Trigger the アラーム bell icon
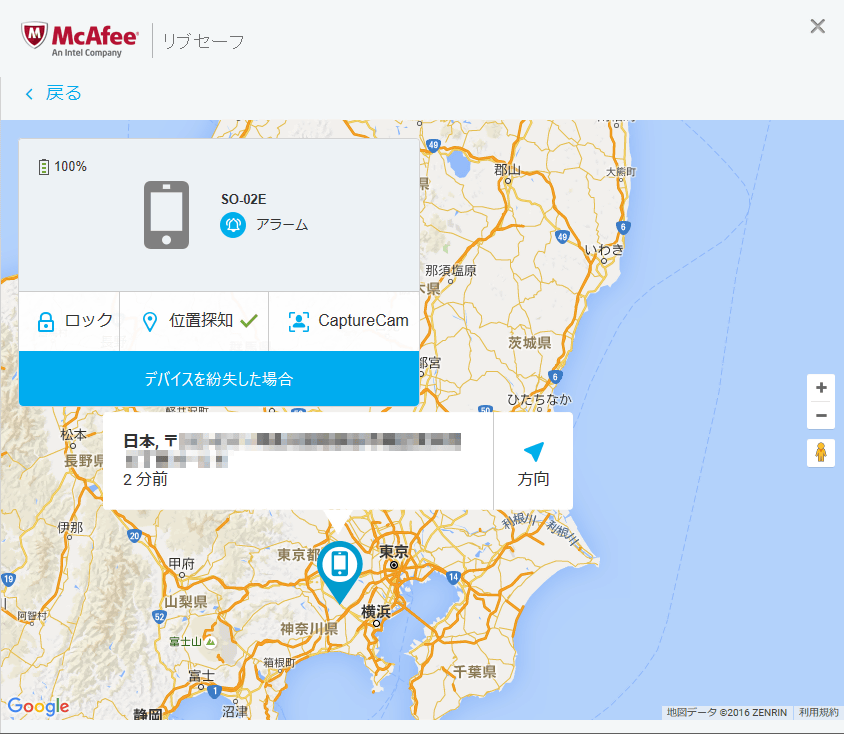The height and width of the screenshot is (734, 844). [233, 225]
